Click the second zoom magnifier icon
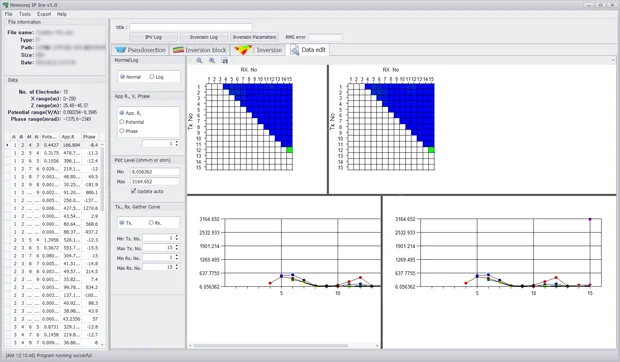 pos(212,60)
